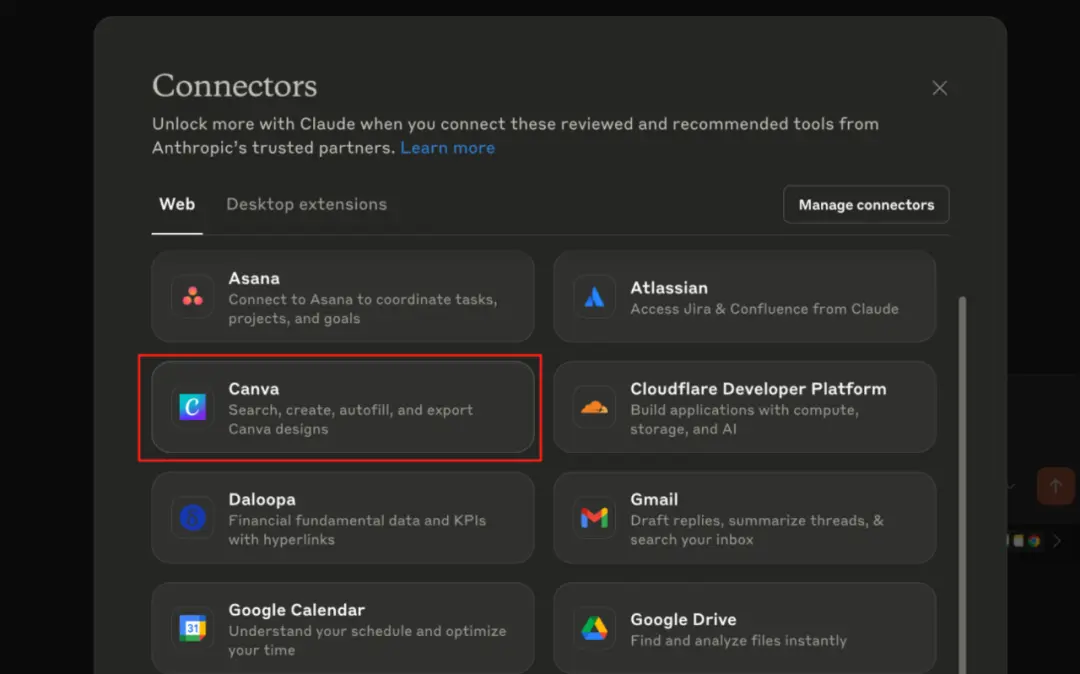Click the Daloopa blue circle logo
Viewport: 1080px width, 674px height.
tap(193, 517)
